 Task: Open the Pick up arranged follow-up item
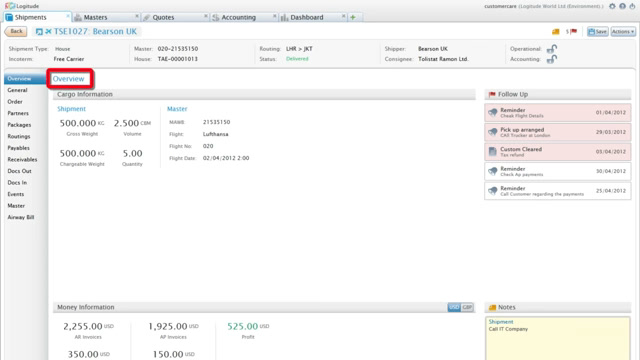pos(558,132)
